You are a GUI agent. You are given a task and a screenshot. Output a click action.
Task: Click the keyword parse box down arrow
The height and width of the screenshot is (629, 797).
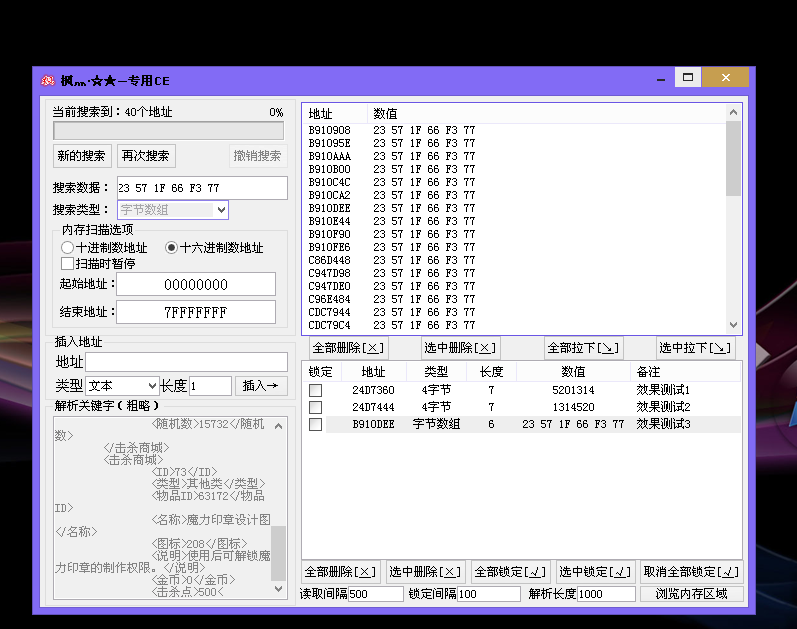(279, 589)
